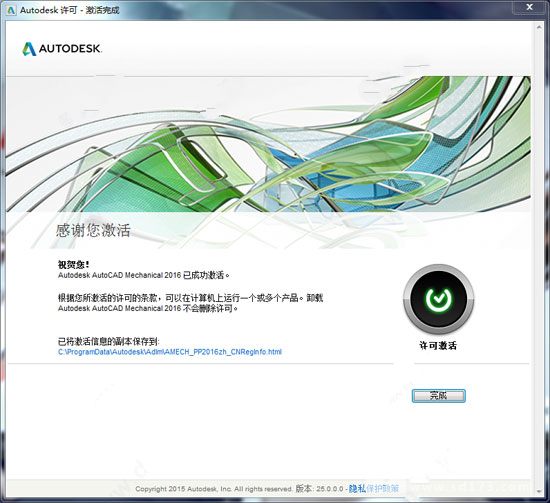Click the 'AutoCAD Mechanical 2016 不会删除许可' line
Image resolution: width=550 pixels, height=503 pixels.
tap(148, 308)
